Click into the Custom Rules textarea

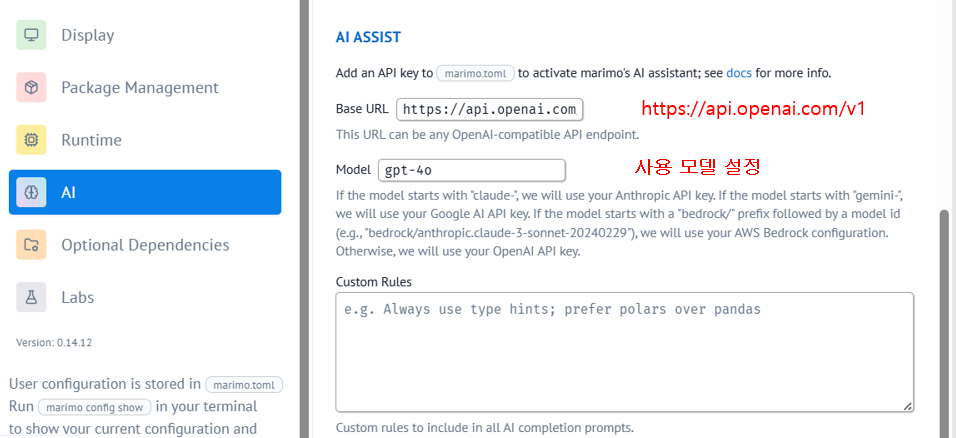624,353
